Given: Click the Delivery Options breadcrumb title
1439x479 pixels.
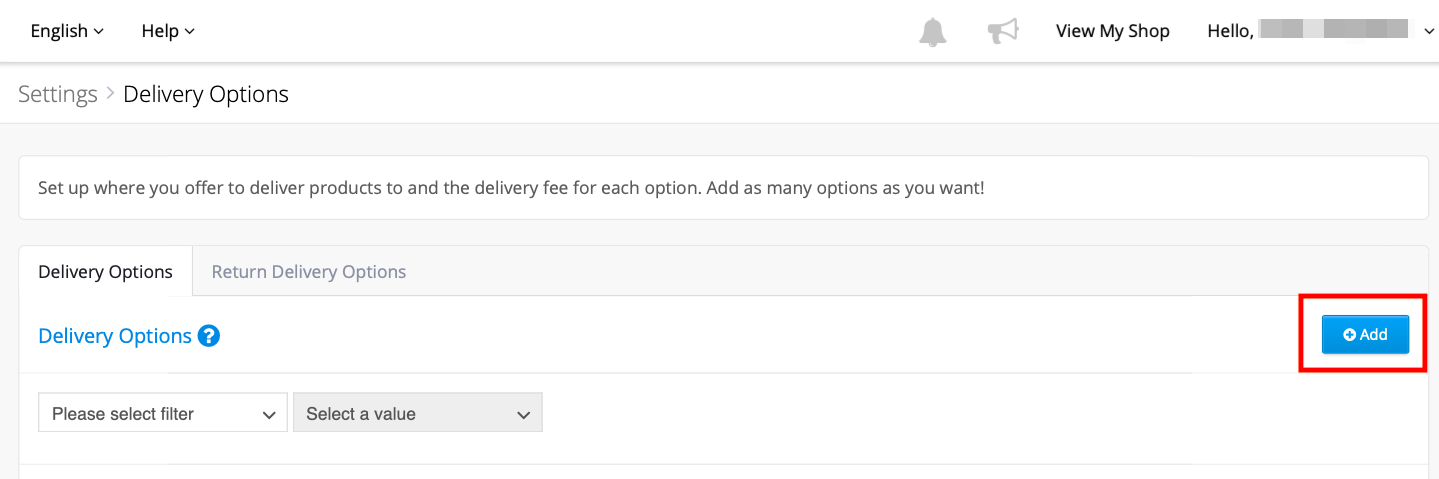Looking at the screenshot, I should click(206, 94).
